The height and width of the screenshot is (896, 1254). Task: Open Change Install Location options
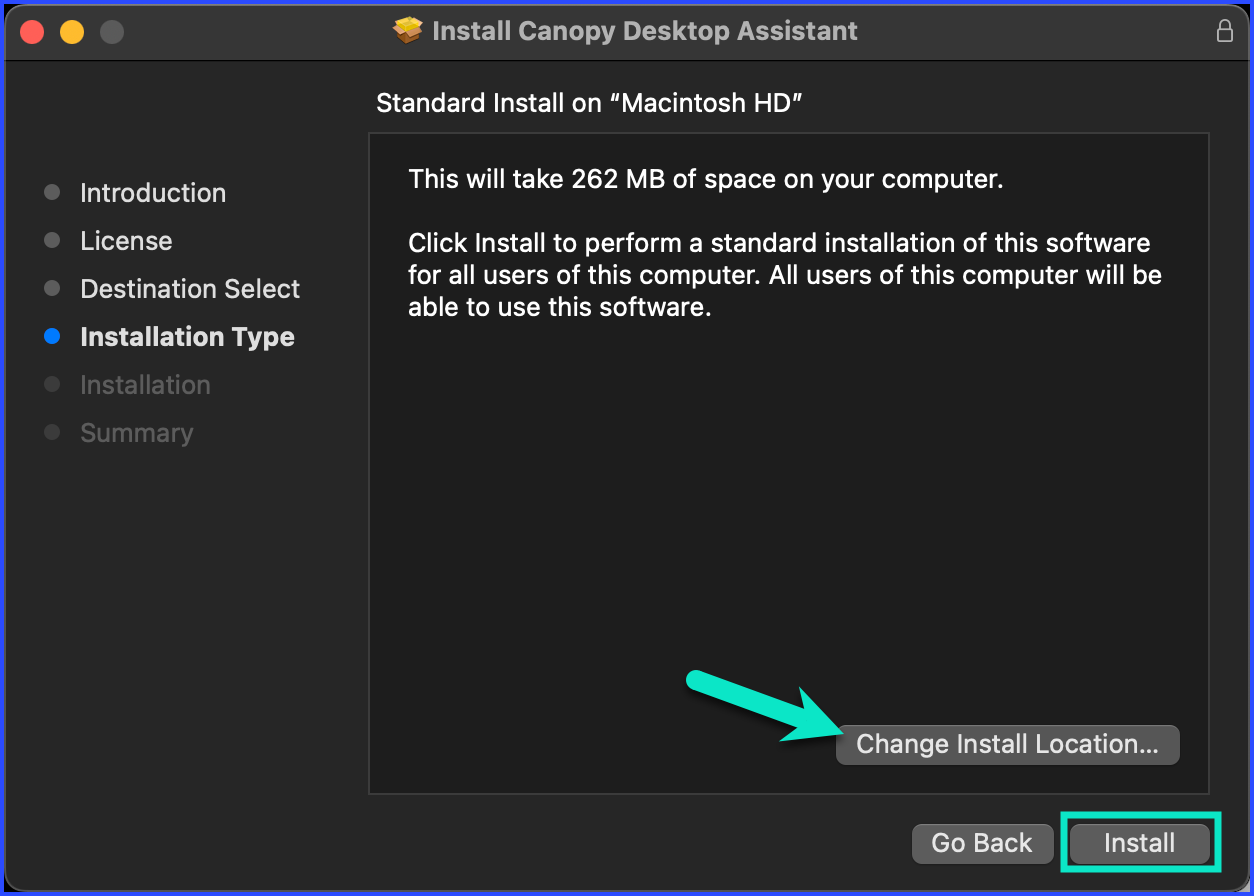[1007, 744]
